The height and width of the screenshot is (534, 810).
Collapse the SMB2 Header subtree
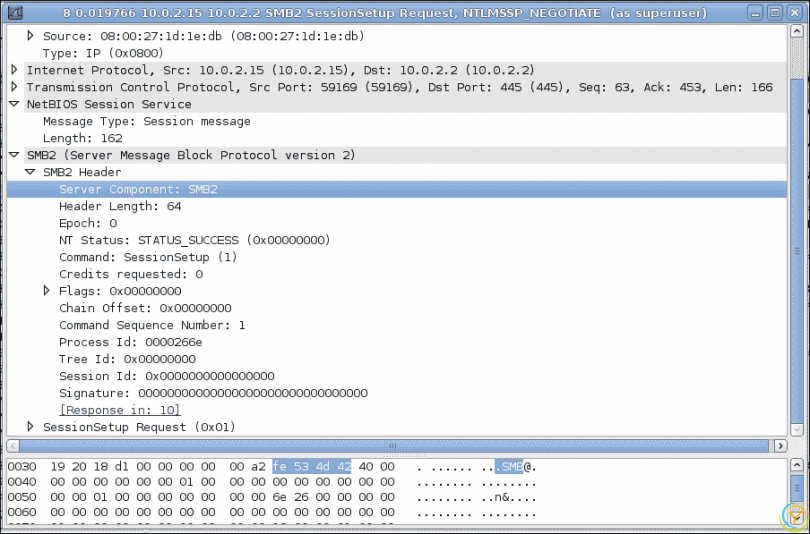point(30,172)
